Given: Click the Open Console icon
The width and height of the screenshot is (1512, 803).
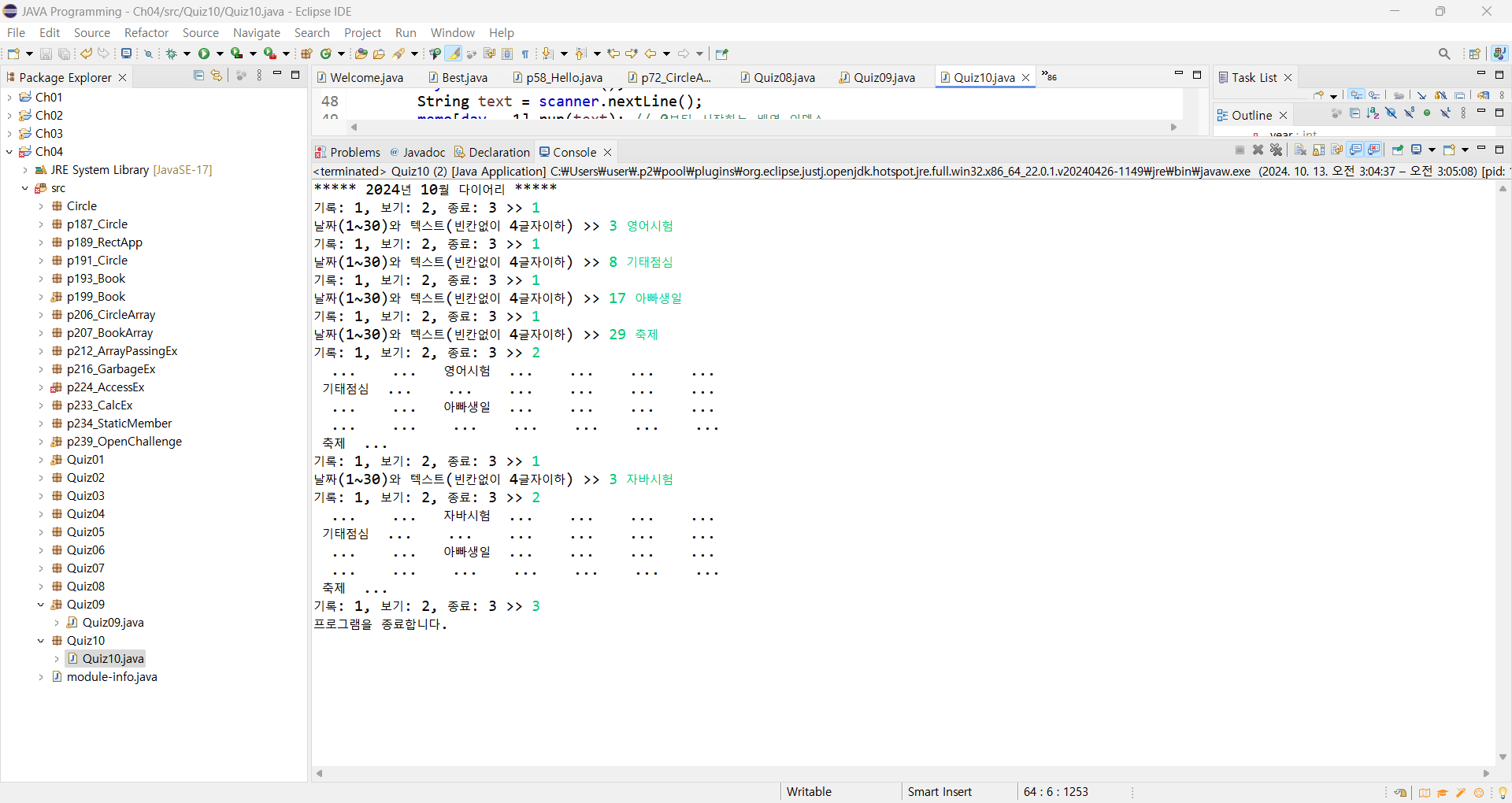Looking at the screenshot, I should tap(1449, 150).
